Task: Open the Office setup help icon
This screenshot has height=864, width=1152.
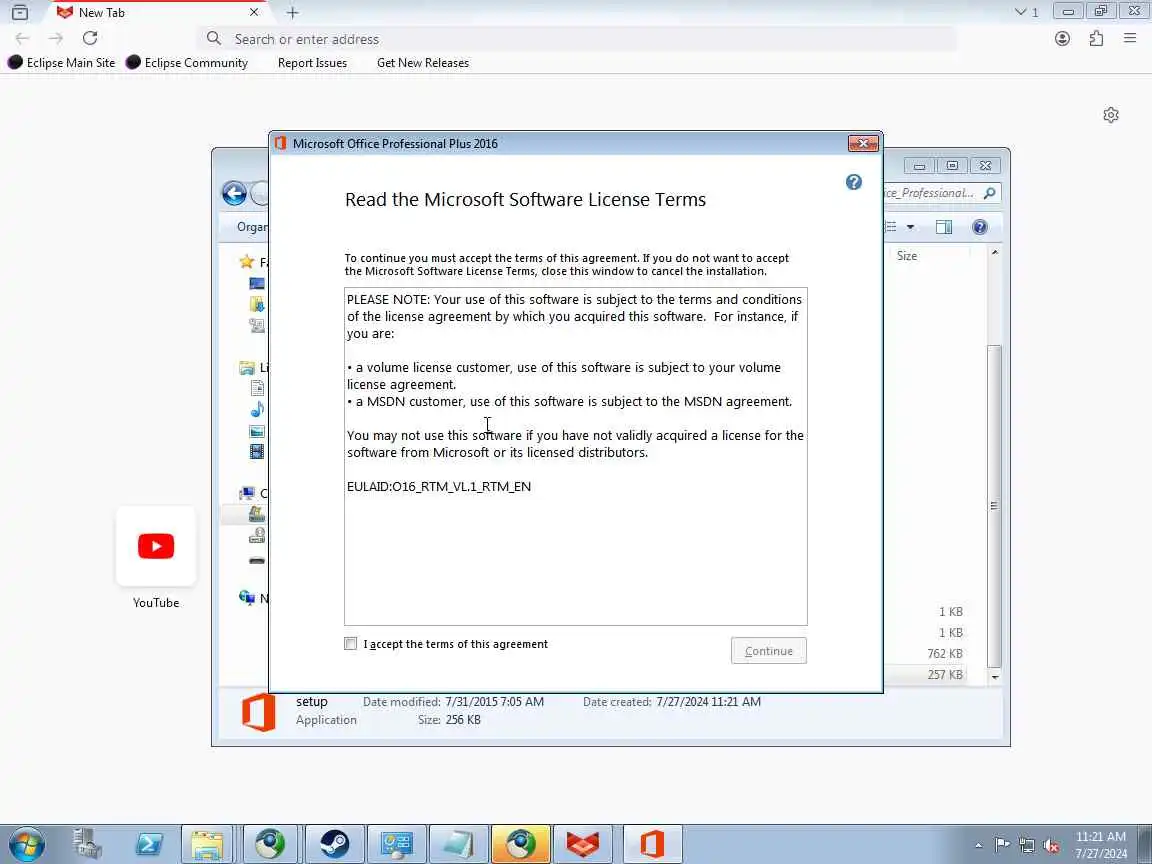Action: (x=853, y=182)
